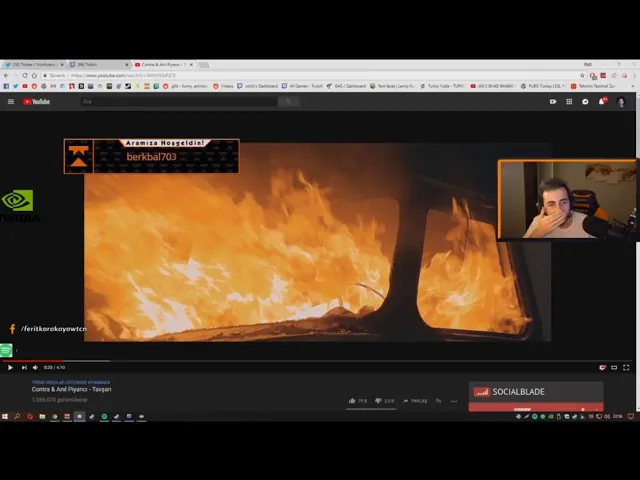Click the title Contra & Anıl Piyancı - Tavşan
Screen dimensions: 640x480
point(71,389)
